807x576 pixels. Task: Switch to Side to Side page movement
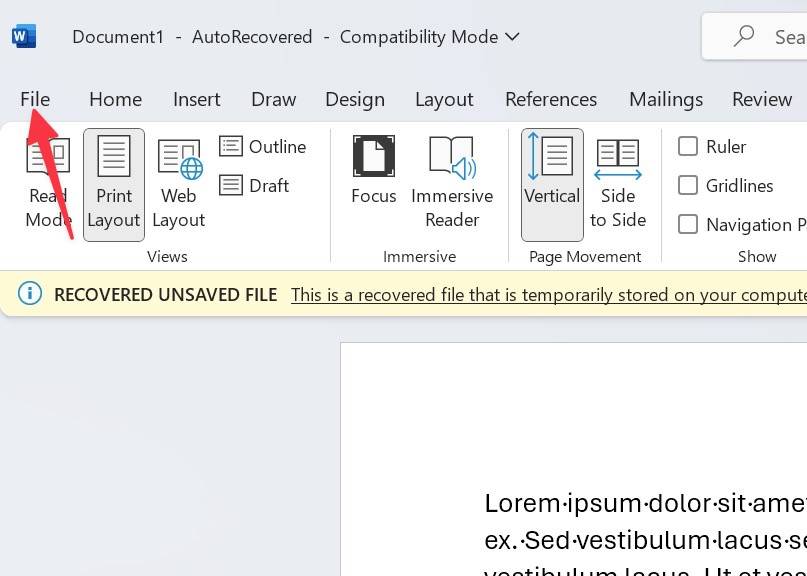[618, 185]
